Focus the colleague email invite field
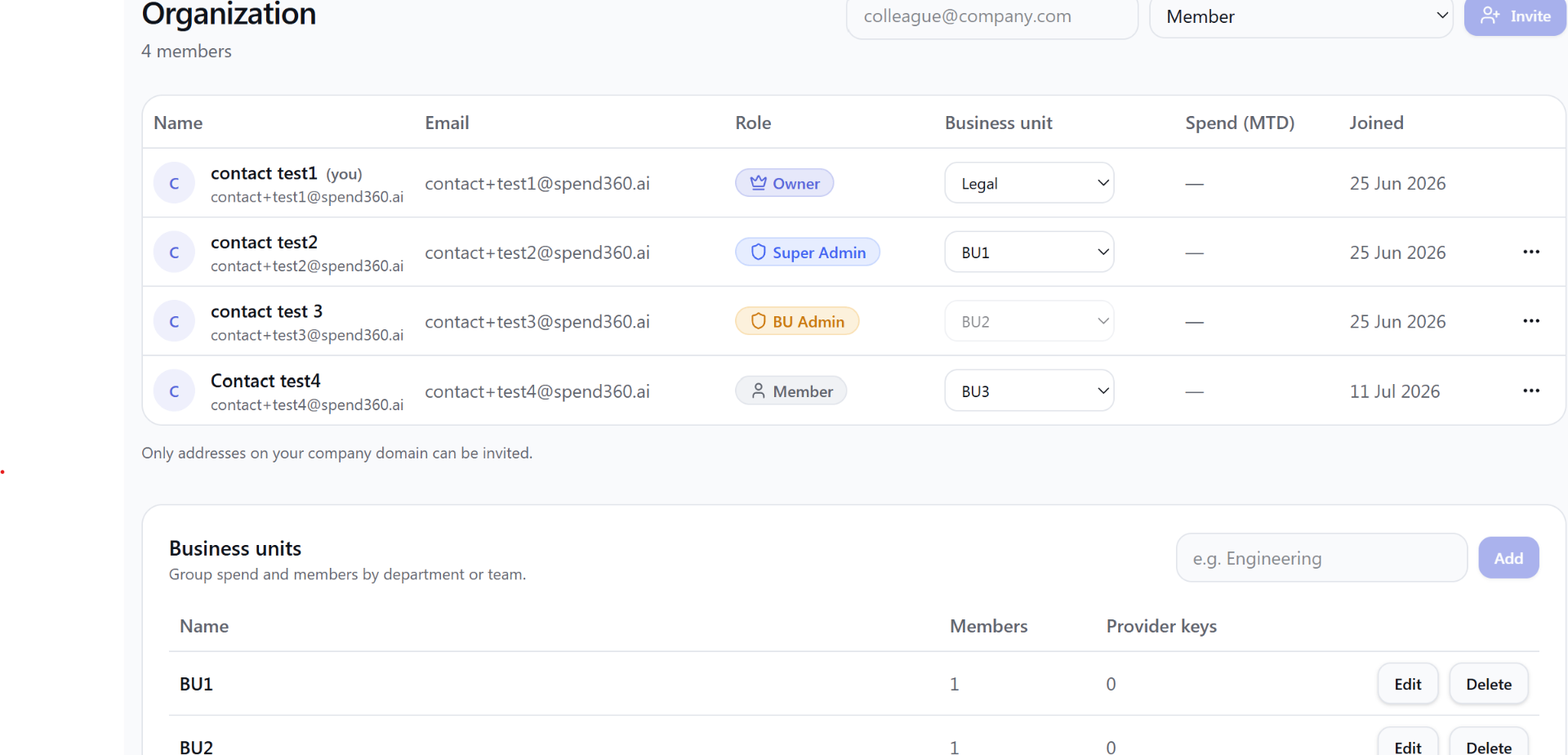 [992, 16]
